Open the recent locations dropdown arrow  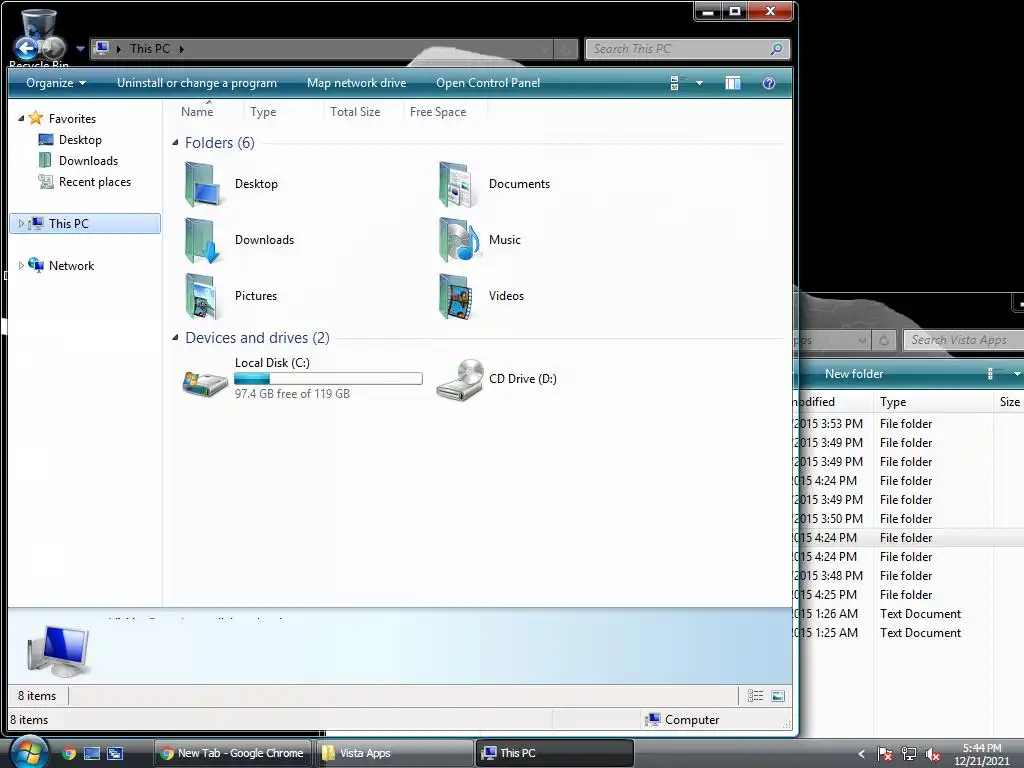pos(80,48)
